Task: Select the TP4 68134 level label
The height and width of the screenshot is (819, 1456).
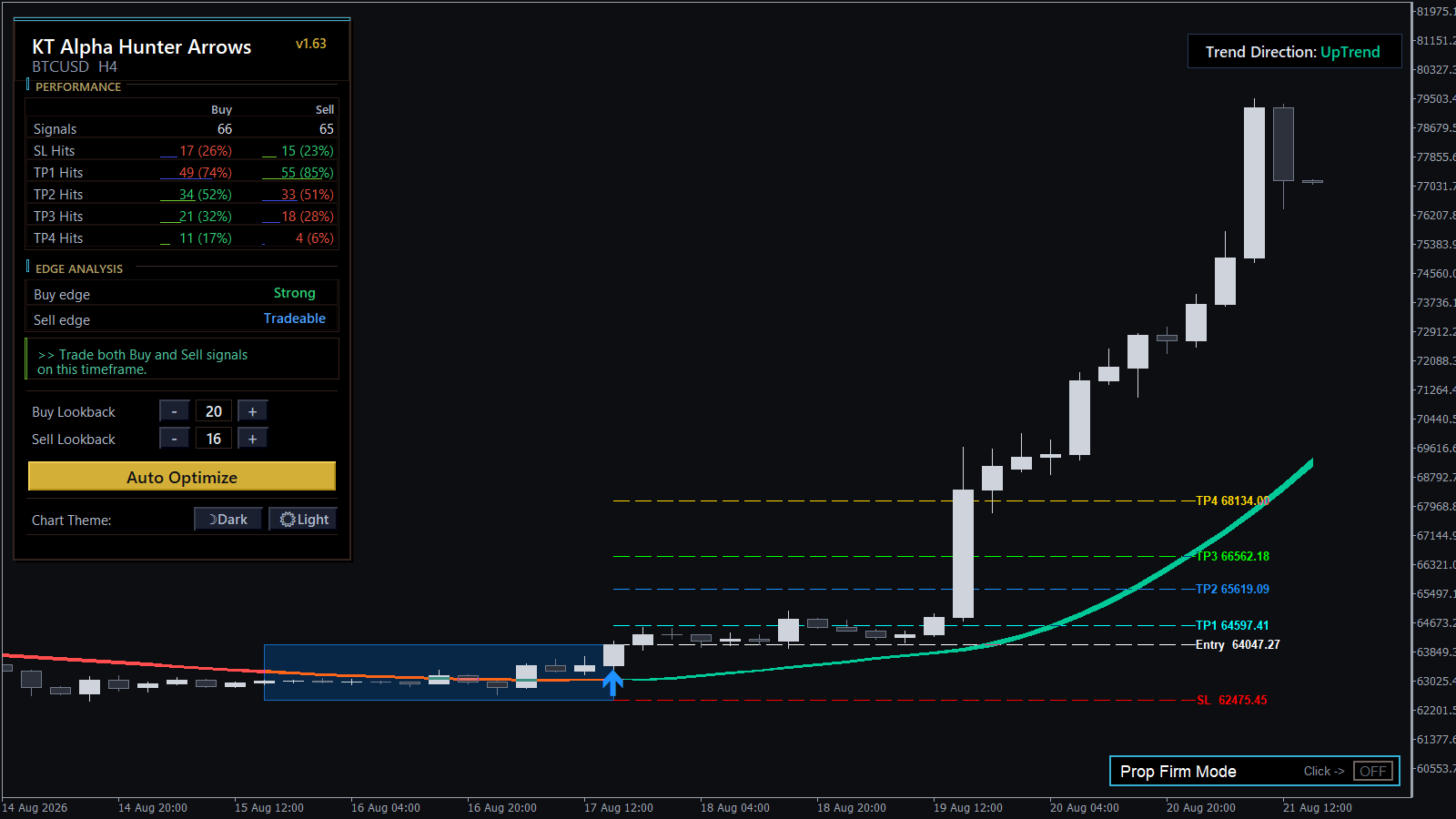Action: point(1233,500)
